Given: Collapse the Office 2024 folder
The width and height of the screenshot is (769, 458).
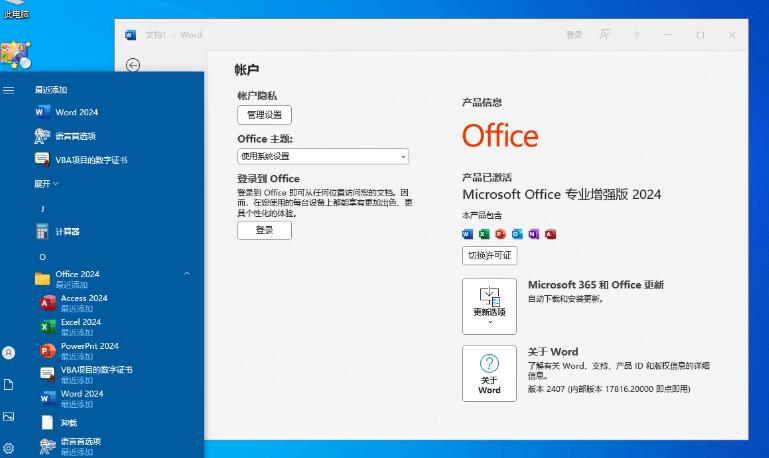Looking at the screenshot, I should [x=187, y=274].
